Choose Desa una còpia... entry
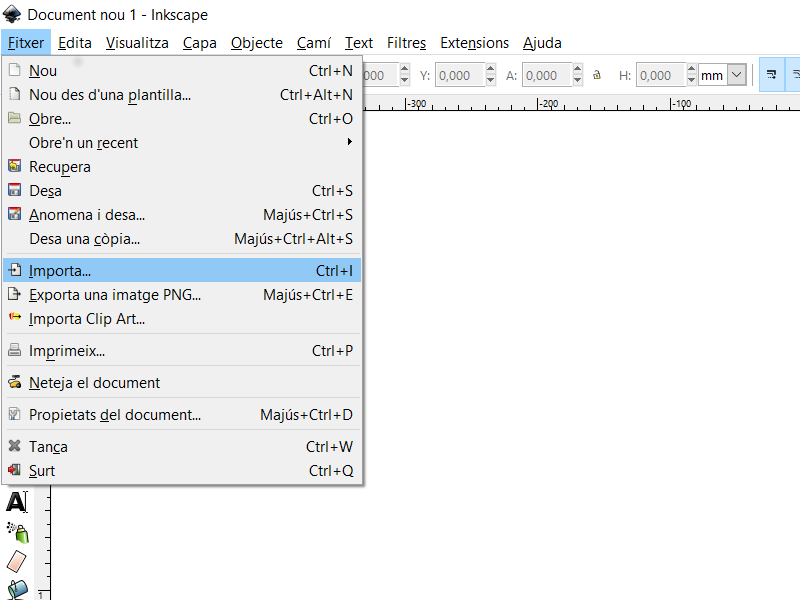Image resolution: width=800 pixels, height=600 pixels. pyautogui.click(x=182, y=238)
